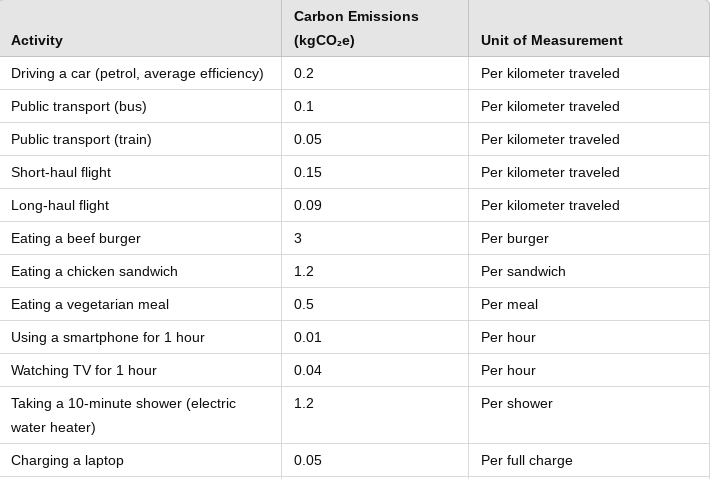Click 'Using a smartphone for 1 hour'

click(x=108, y=337)
